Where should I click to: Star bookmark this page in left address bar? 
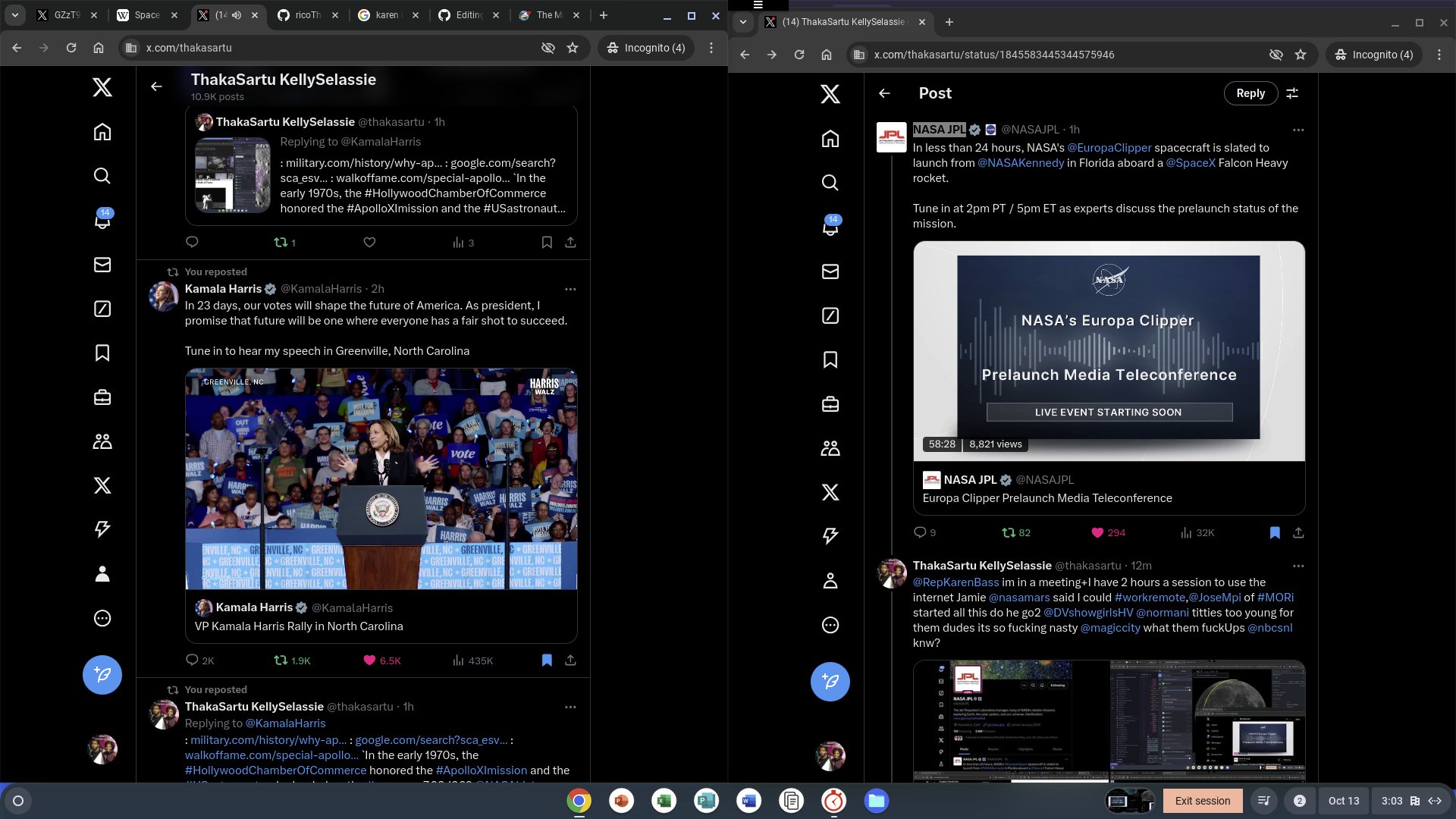[573, 48]
